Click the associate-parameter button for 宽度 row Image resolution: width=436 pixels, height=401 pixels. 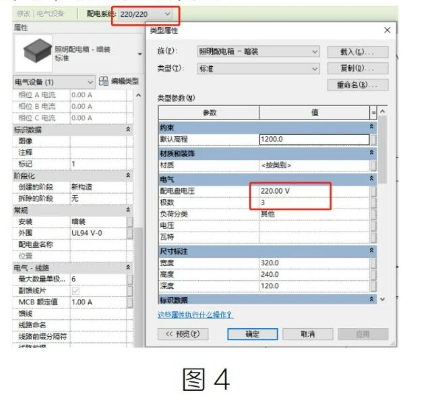click(373, 263)
